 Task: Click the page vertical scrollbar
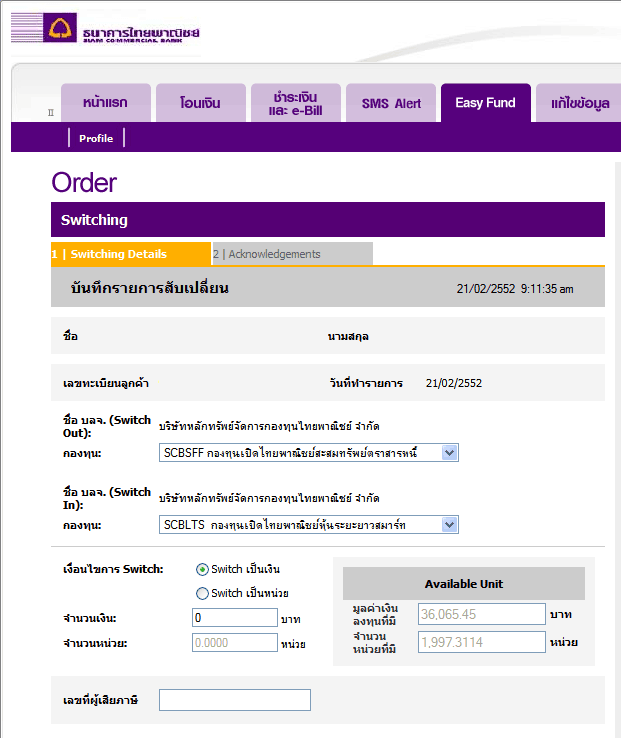pos(618,449)
